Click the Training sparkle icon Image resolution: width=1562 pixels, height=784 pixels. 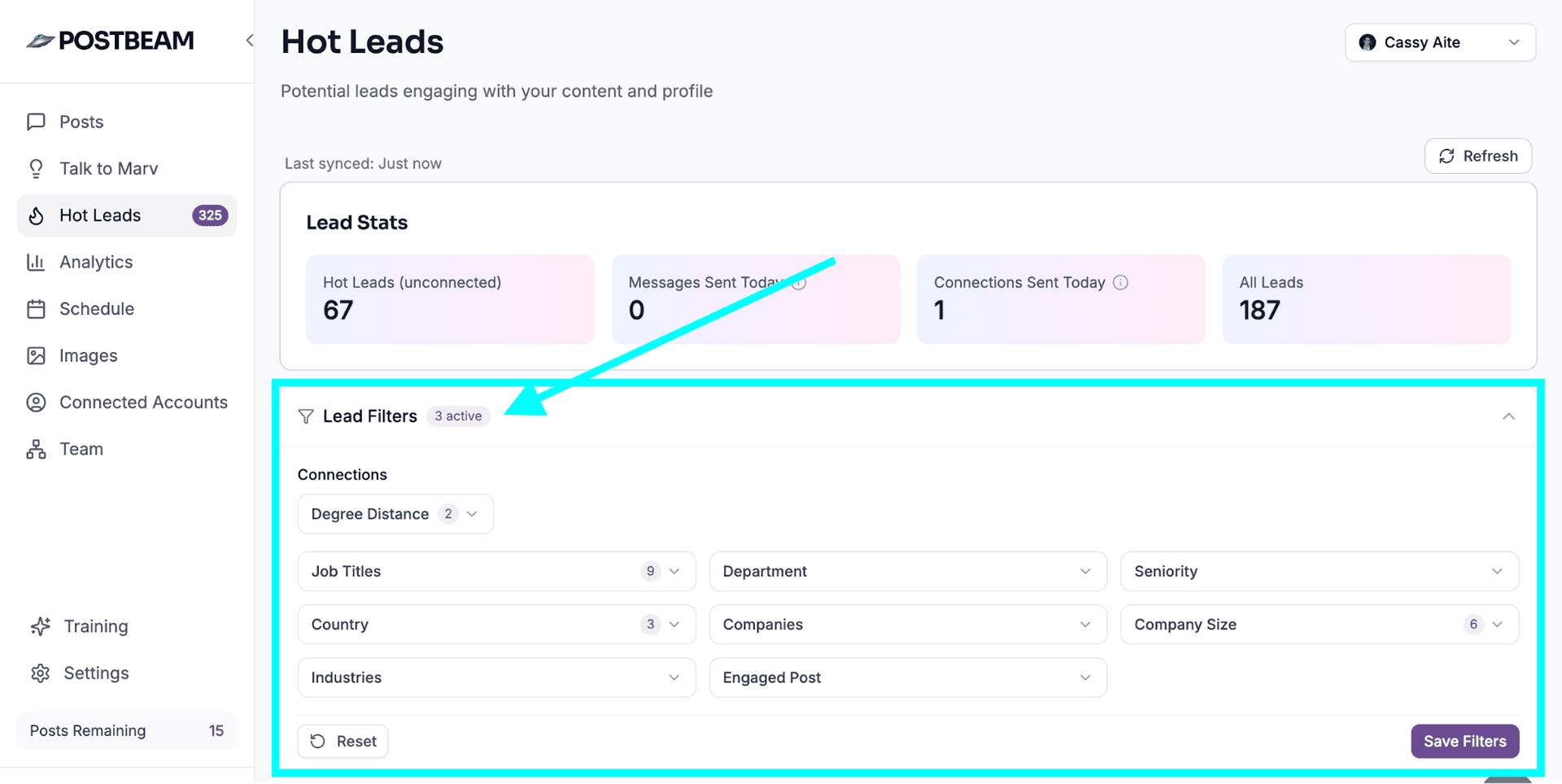point(41,625)
